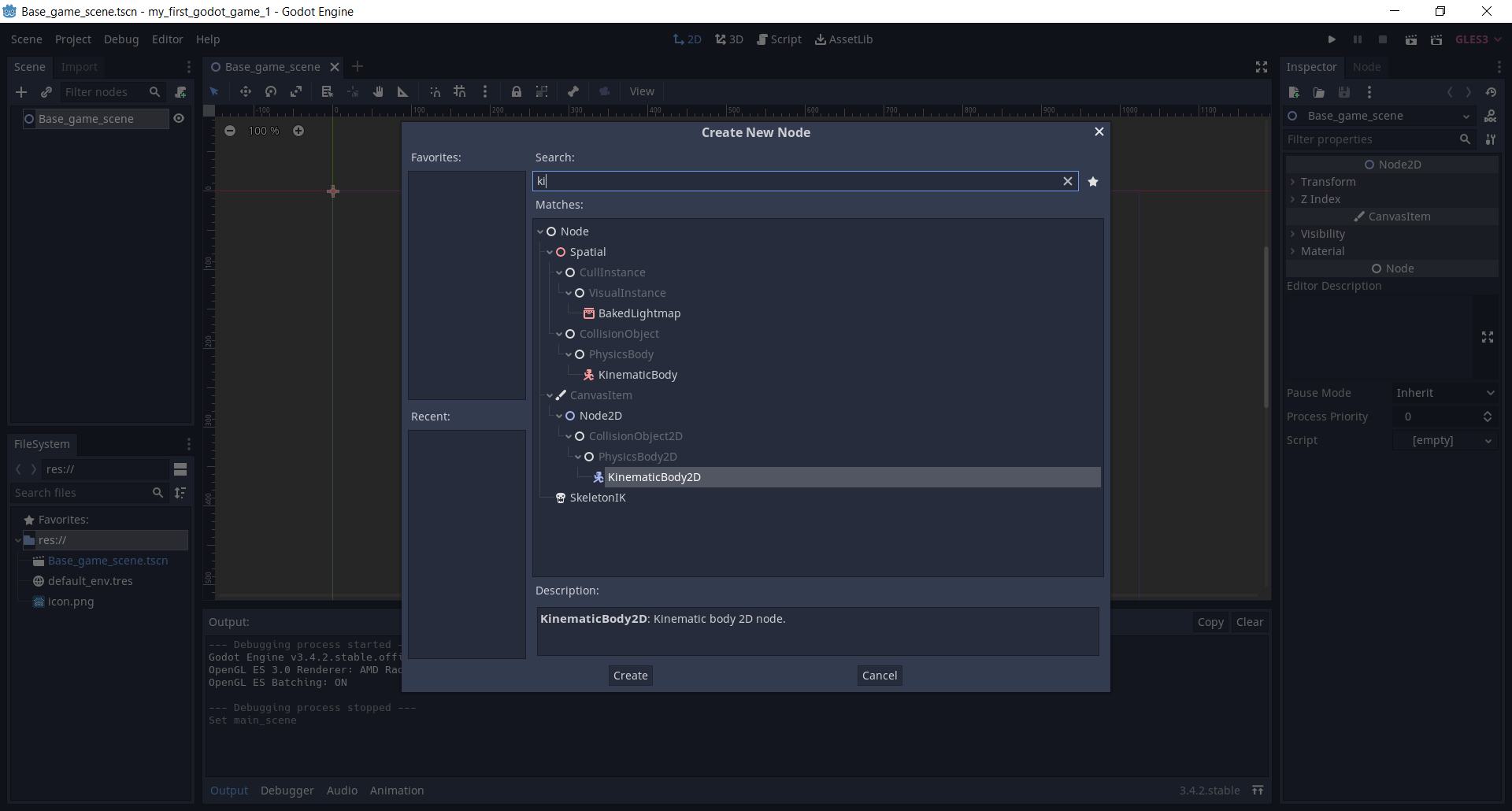The image size is (1512, 811).
Task: Open the Project menu
Action: tap(73, 39)
